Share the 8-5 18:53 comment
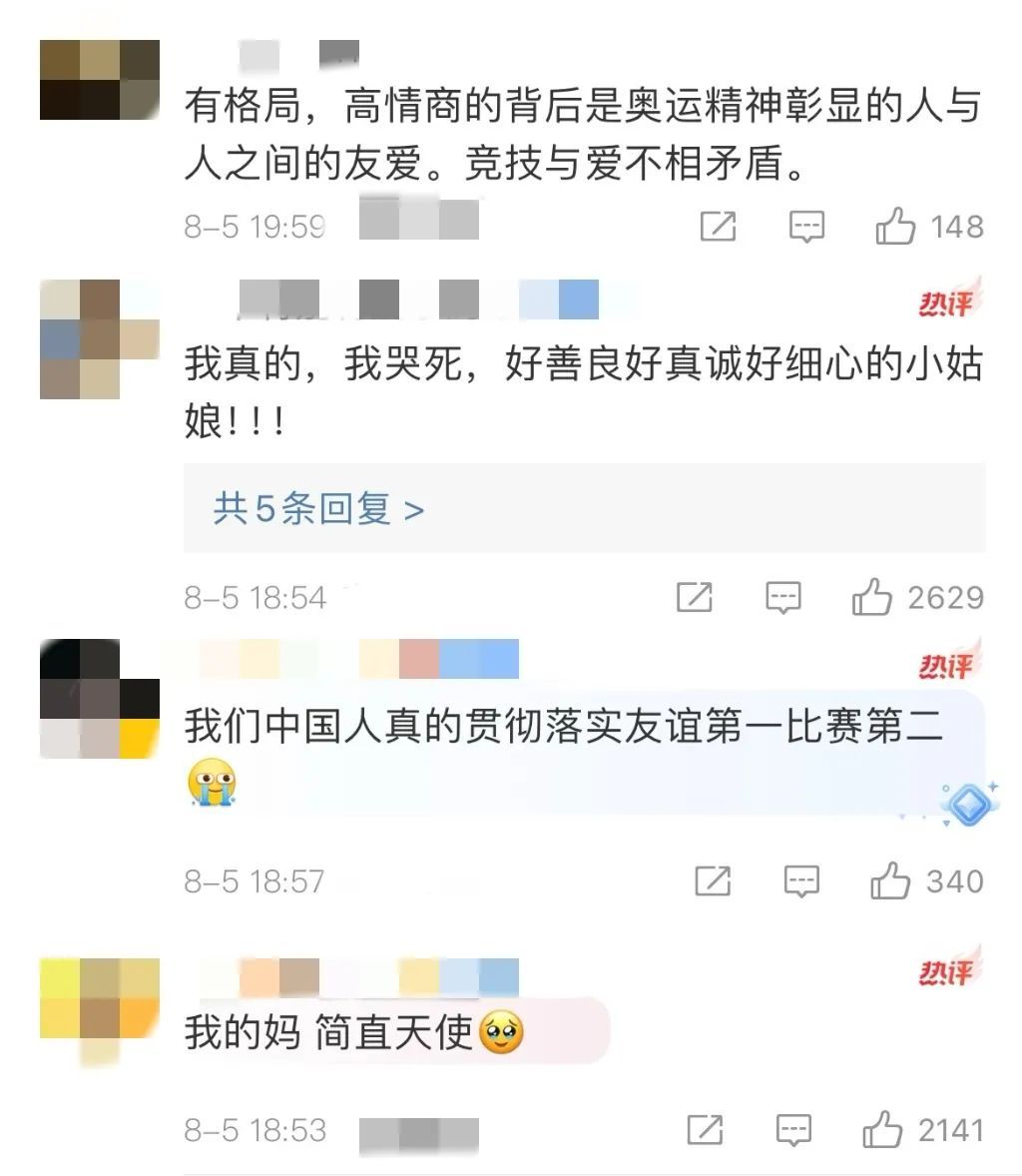The height and width of the screenshot is (1176, 1022). [x=705, y=1129]
